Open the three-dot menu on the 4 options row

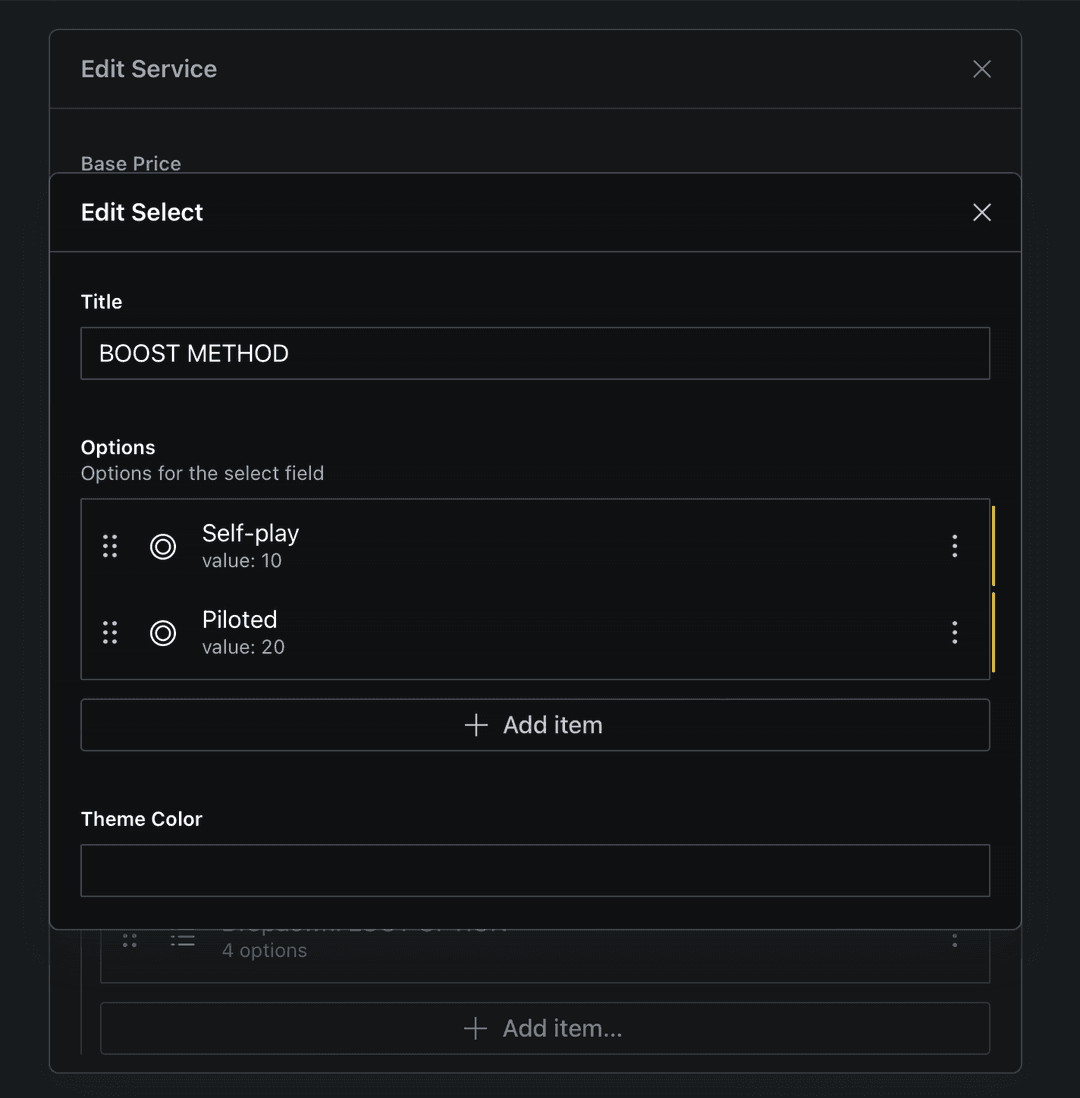point(954,941)
